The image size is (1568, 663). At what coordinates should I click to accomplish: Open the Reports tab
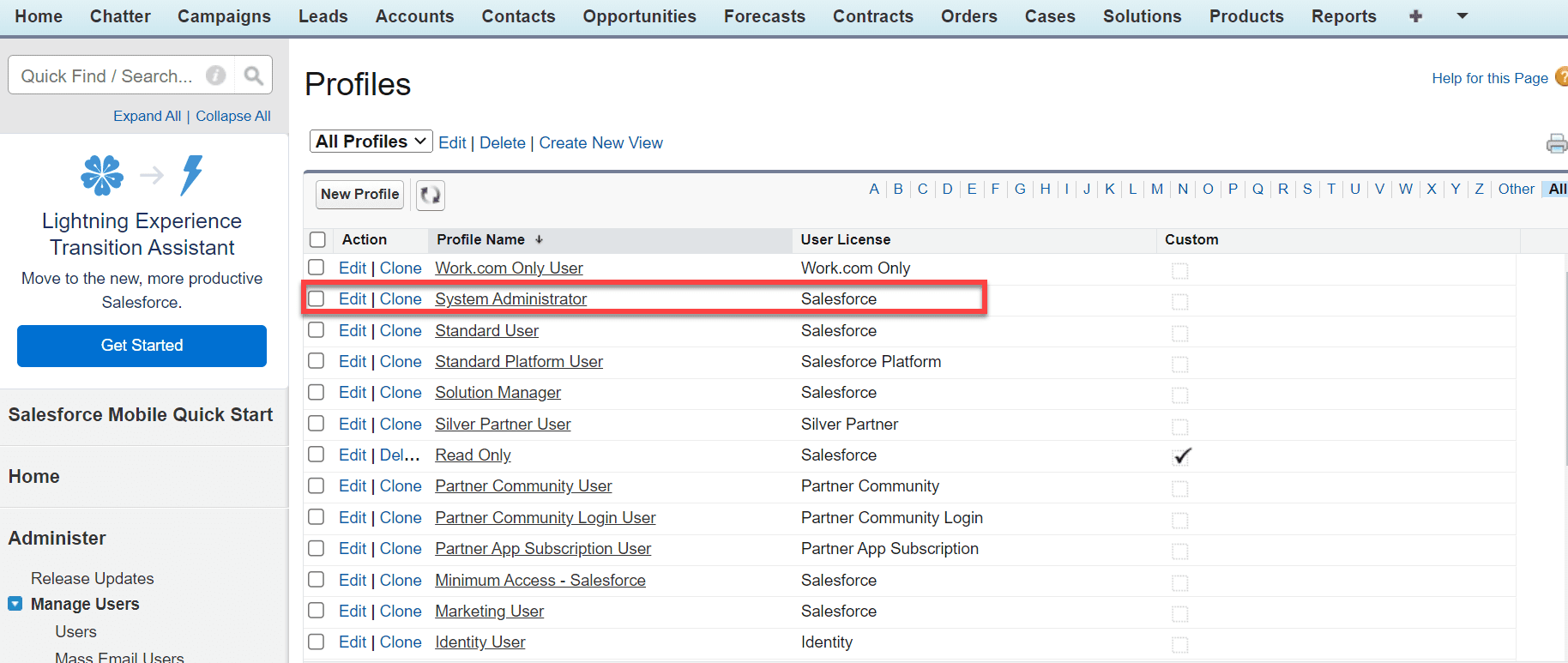1343,16
